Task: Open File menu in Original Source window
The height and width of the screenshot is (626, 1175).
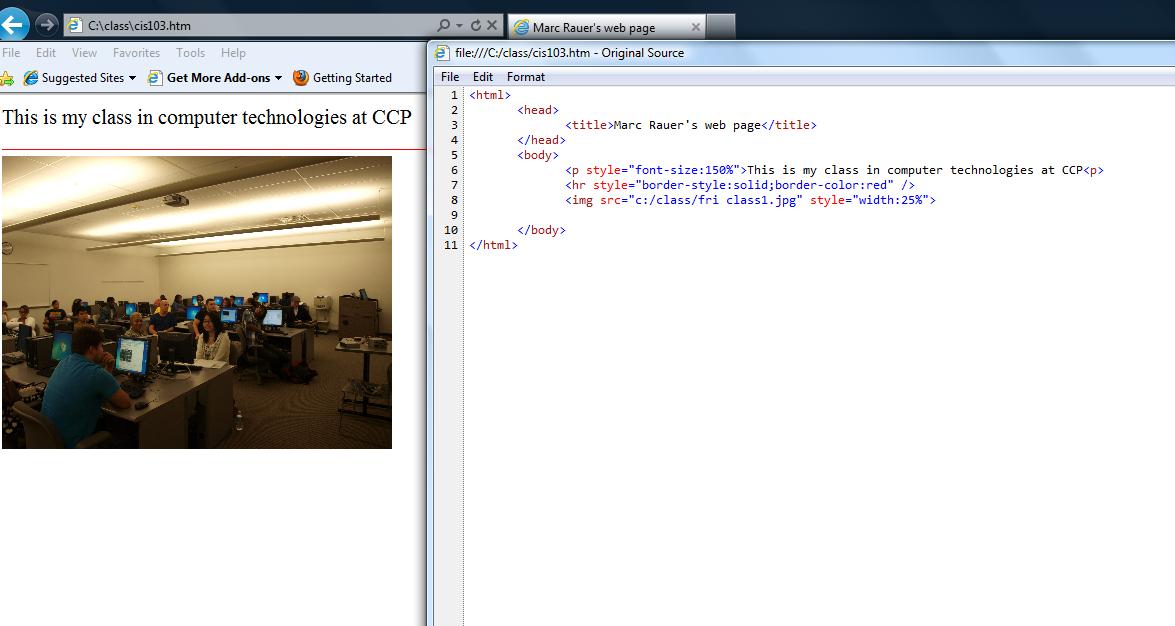Action: coord(450,76)
